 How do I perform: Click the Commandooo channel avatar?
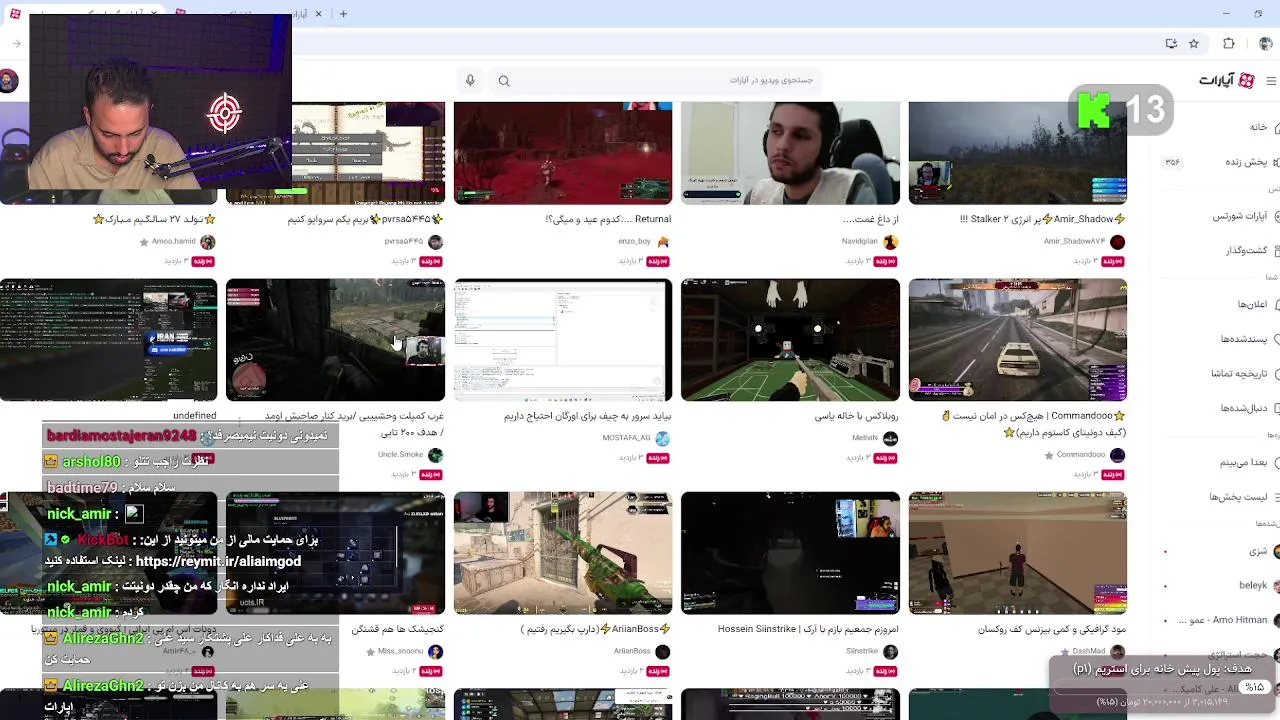[x=1117, y=455]
